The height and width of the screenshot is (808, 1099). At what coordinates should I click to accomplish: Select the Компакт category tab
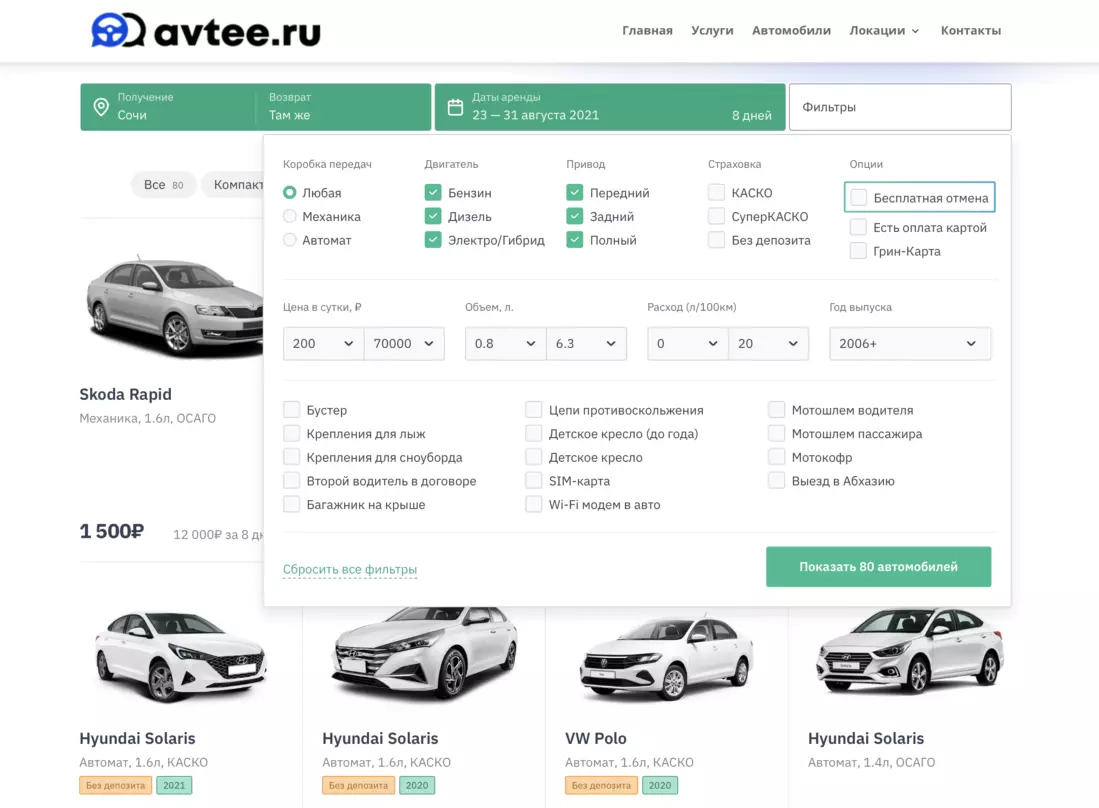click(234, 185)
